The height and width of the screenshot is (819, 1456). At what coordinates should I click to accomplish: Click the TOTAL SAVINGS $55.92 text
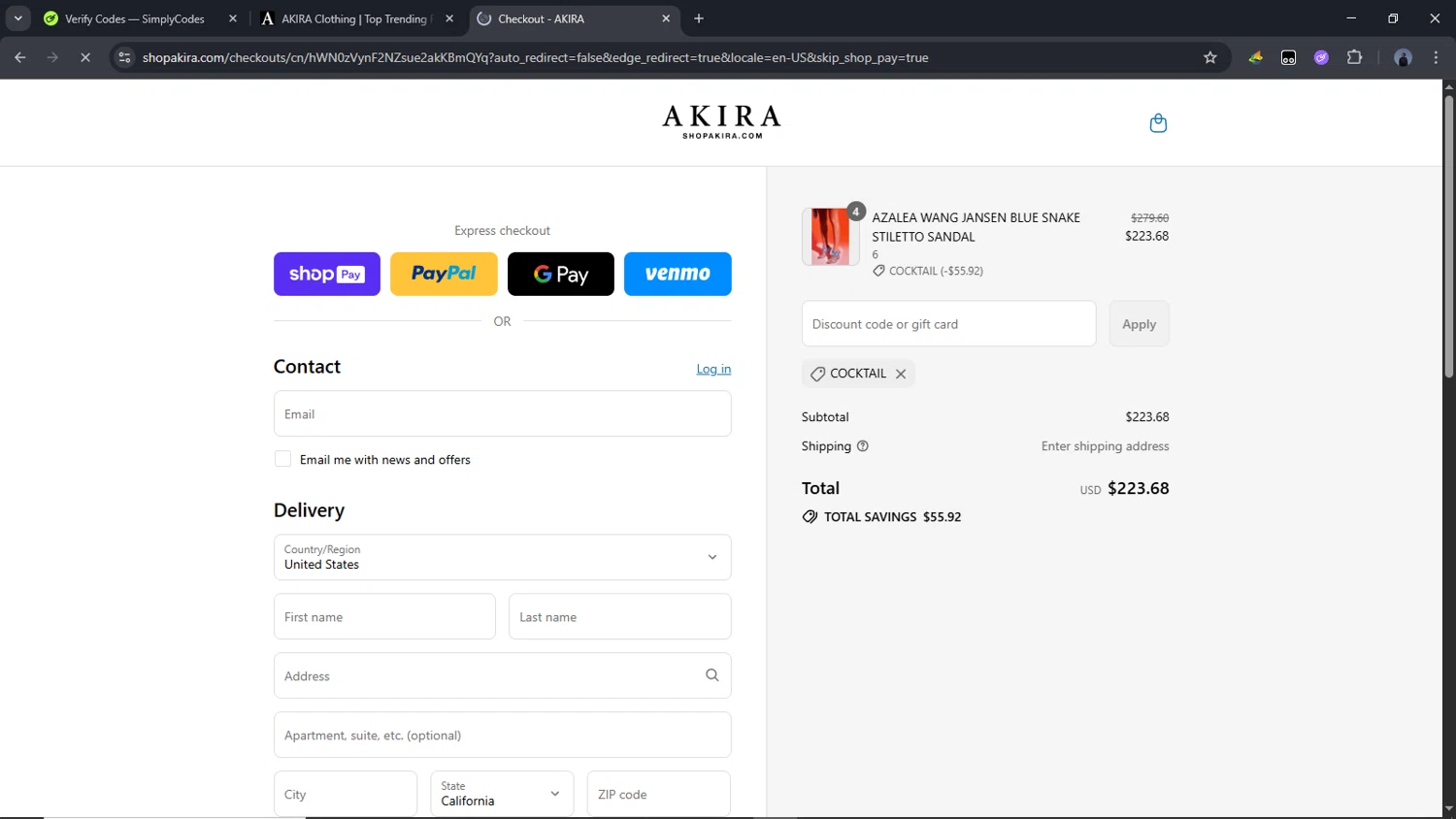tap(892, 517)
